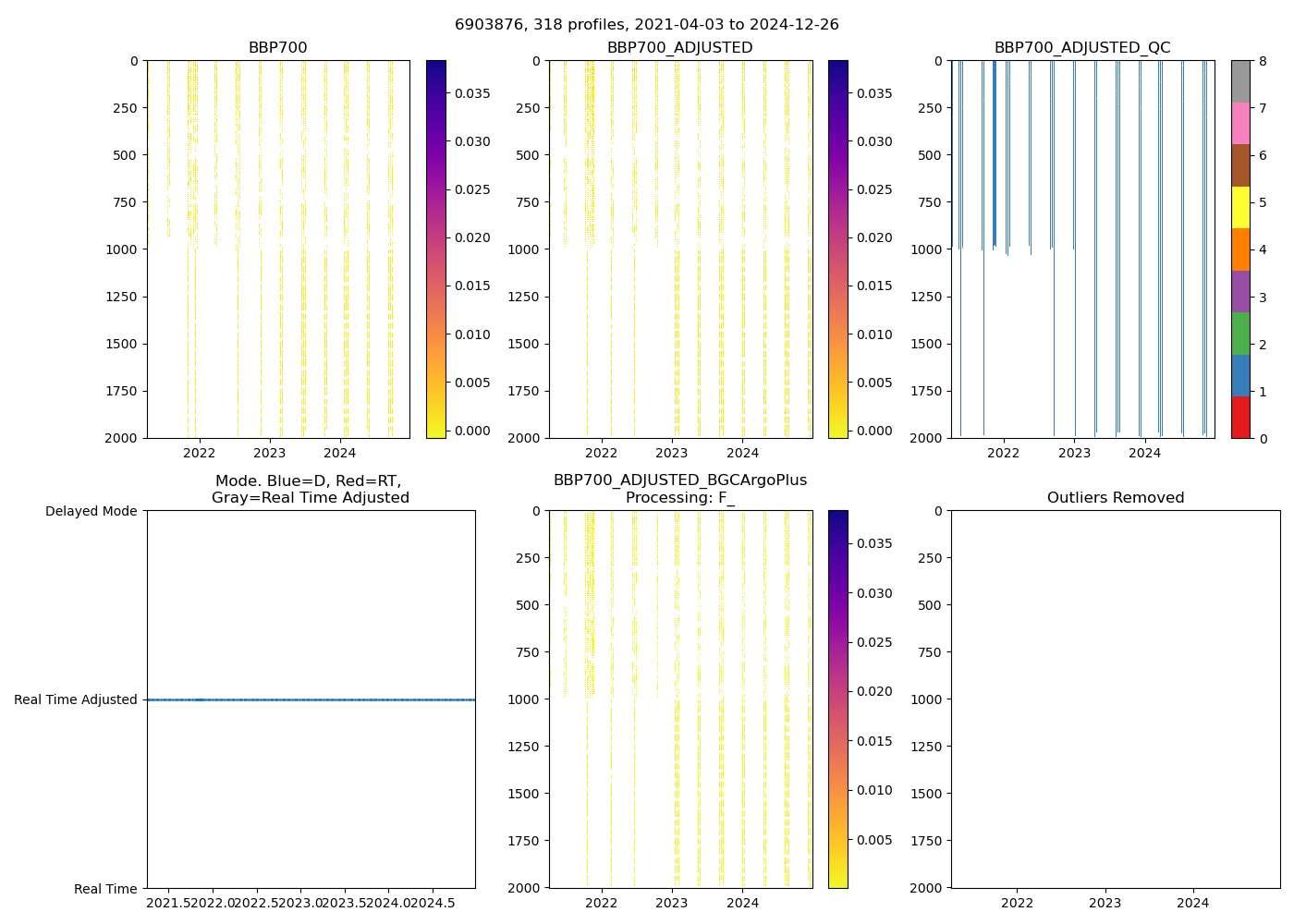Click the 2023 x-axis tick under Outliers Removed
1294x924 pixels.
click(x=1105, y=903)
